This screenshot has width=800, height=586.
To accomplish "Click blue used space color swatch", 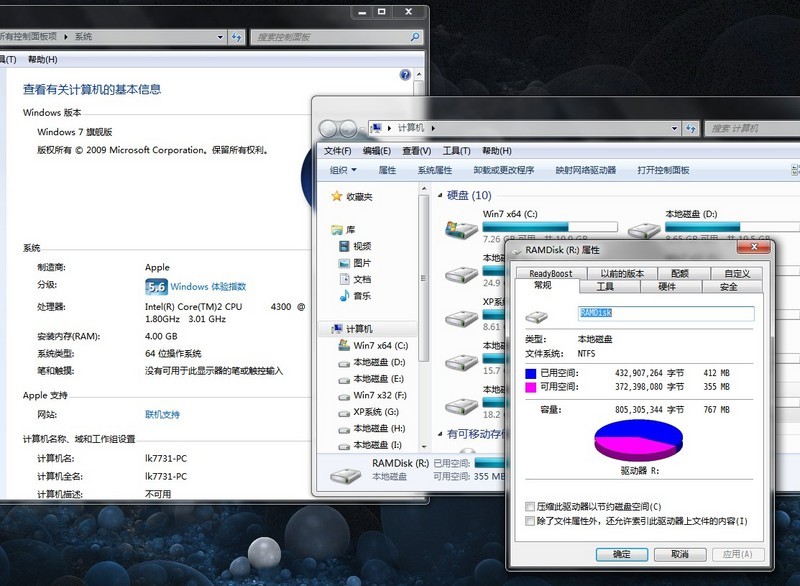I will (531, 373).
